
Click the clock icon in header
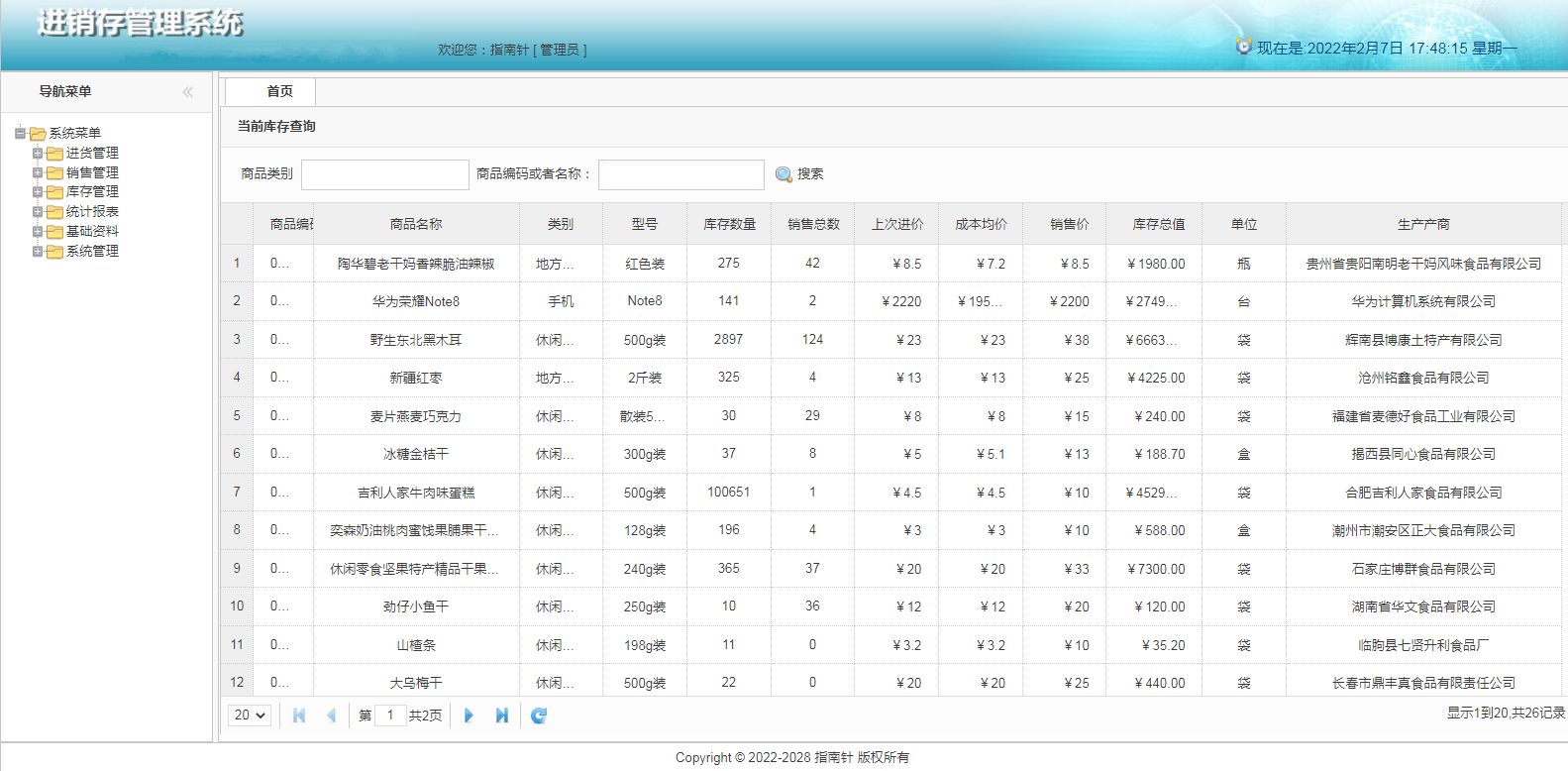(1244, 47)
